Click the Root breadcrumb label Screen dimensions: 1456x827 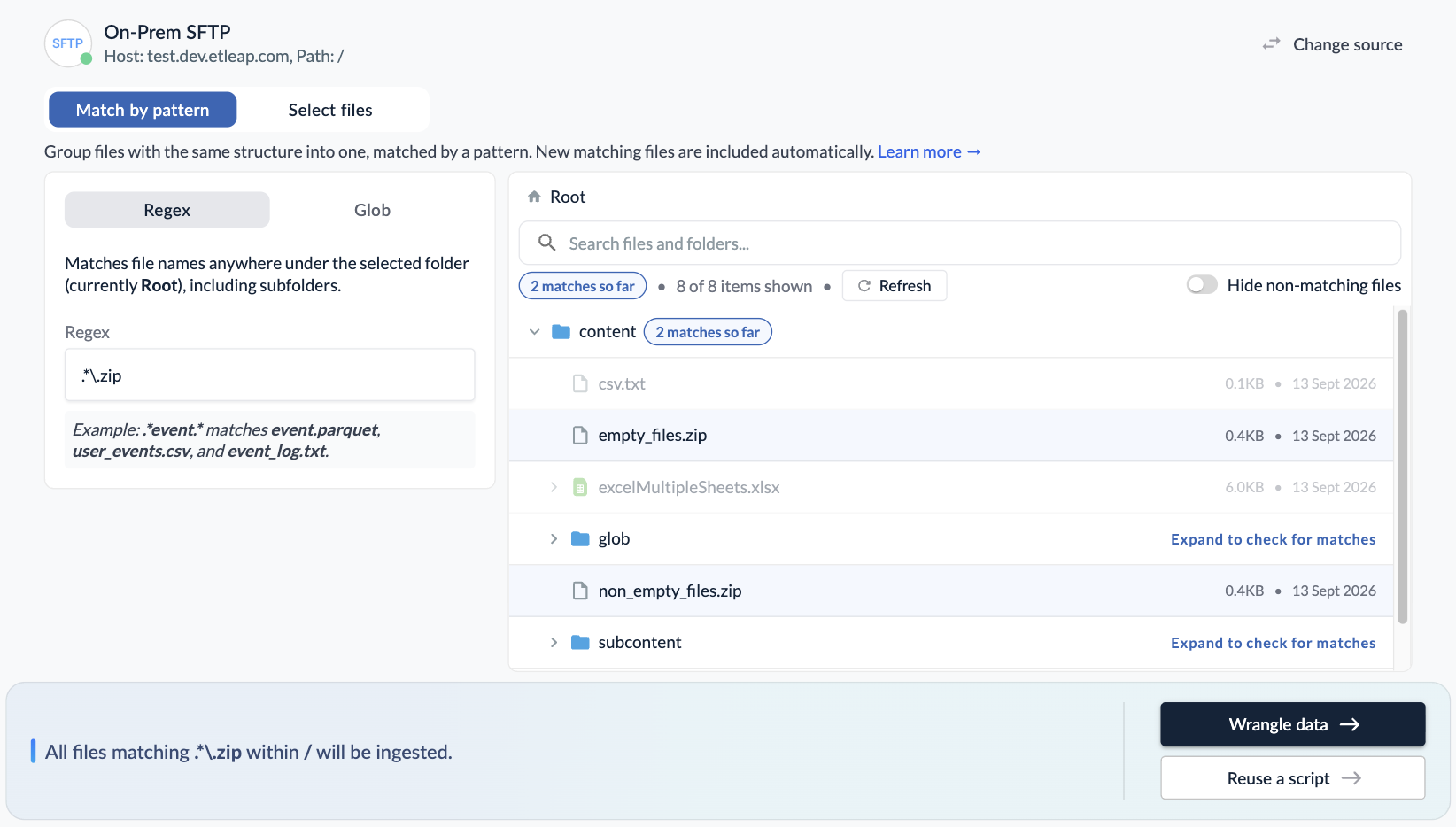pyautogui.click(x=568, y=197)
